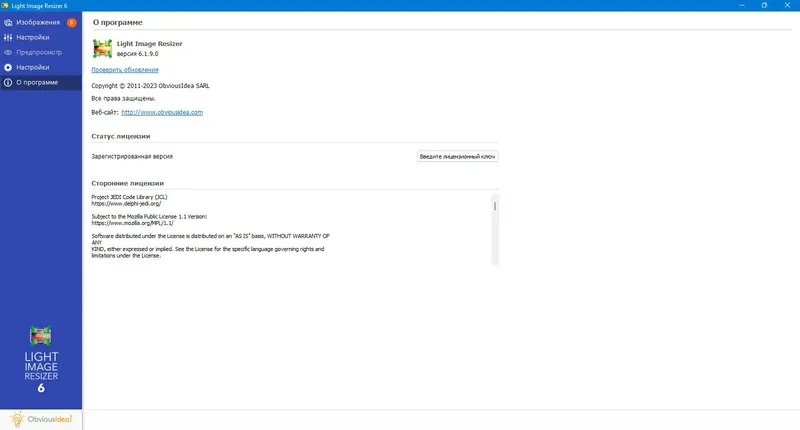Image resolution: width=800 pixels, height=430 pixels.
Task: Click the https://www.delphi-jedi.org/ text line
Action: 126,204
